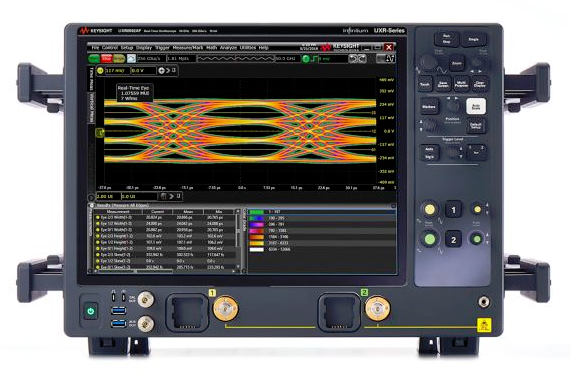The width and height of the screenshot is (570, 372).
Task: Click the channel 1 hardware button
Action: pyautogui.click(x=453, y=210)
